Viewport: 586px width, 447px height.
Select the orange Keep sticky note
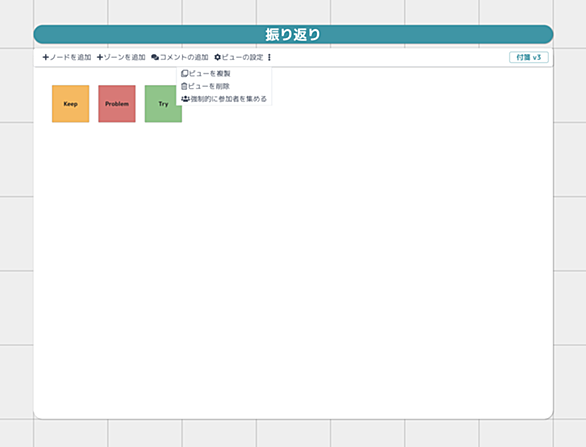click(71, 104)
